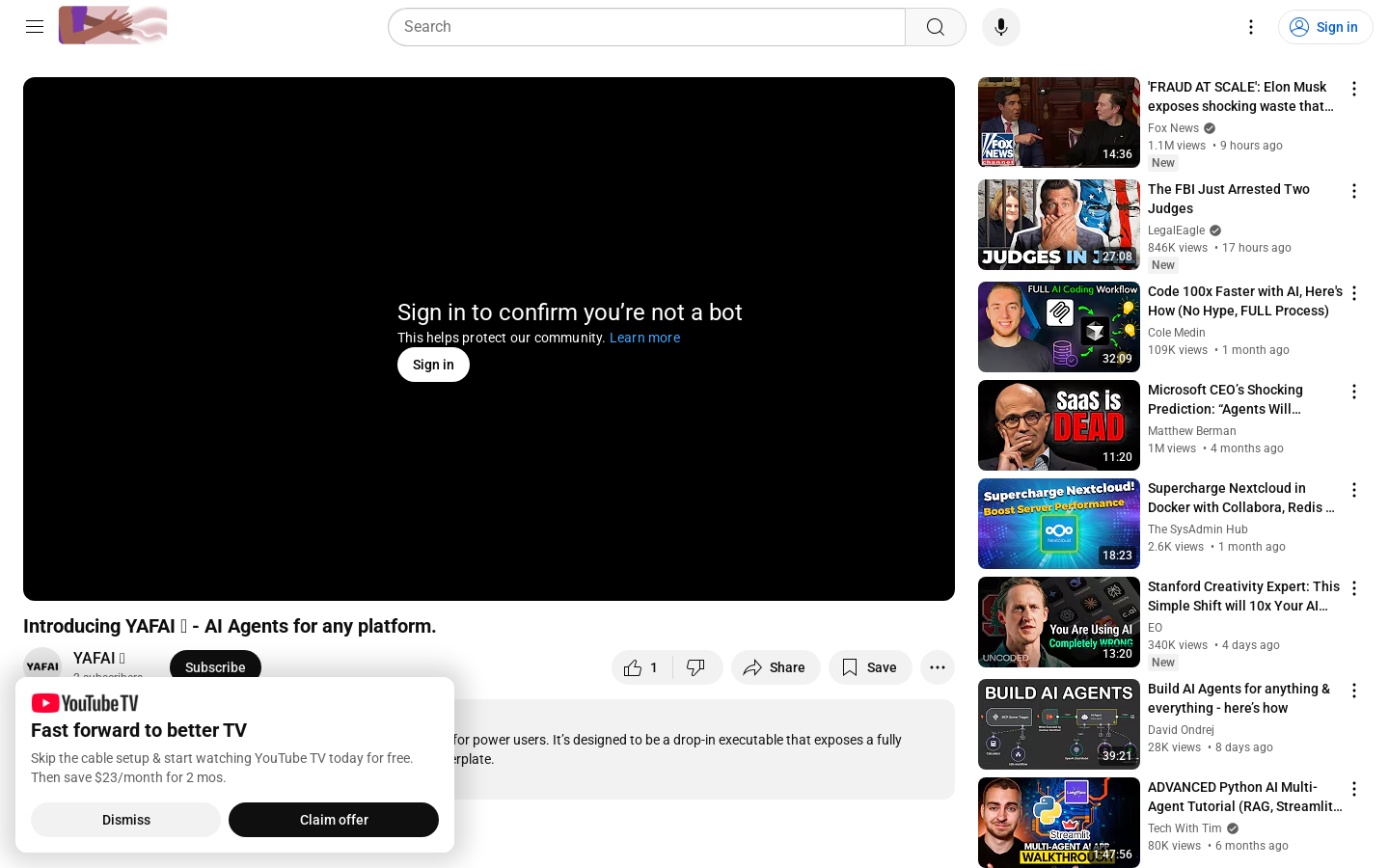Dislike the video with thumbs down
This screenshot has width=1389, height=868.
pyautogui.click(x=697, y=667)
